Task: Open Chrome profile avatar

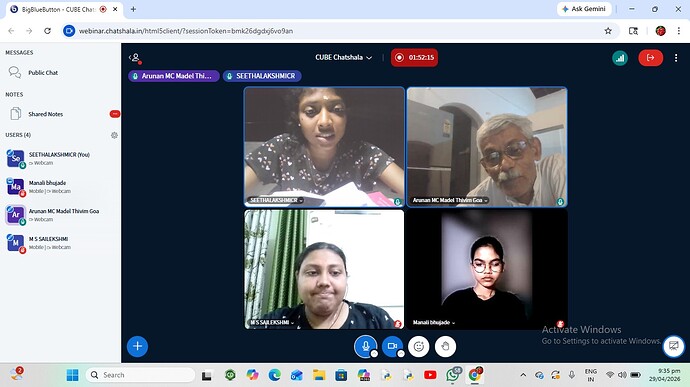Action: point(660,31)
